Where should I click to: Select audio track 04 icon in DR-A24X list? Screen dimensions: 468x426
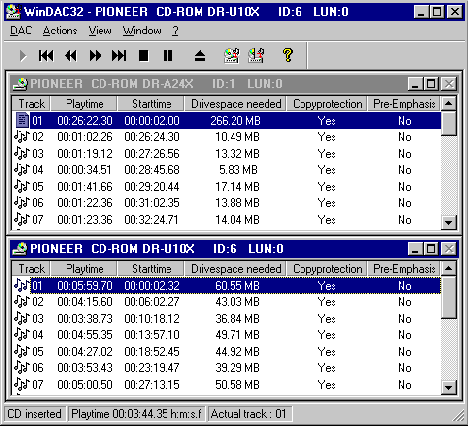pyautogui.click(x=22, y=170)
